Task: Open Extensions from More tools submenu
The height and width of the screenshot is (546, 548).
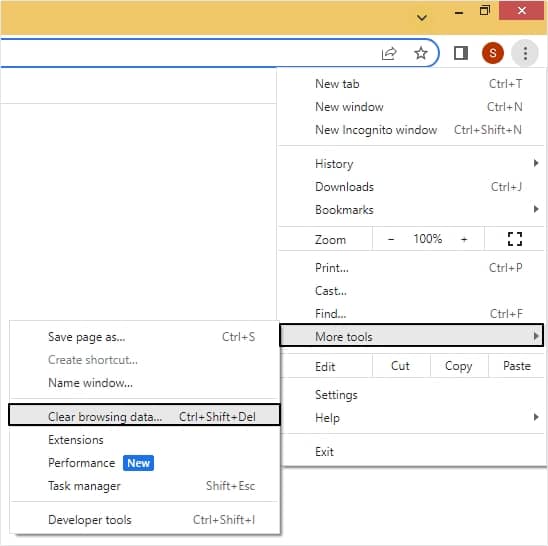Action: pyautogui.click(x=145, y=440)
